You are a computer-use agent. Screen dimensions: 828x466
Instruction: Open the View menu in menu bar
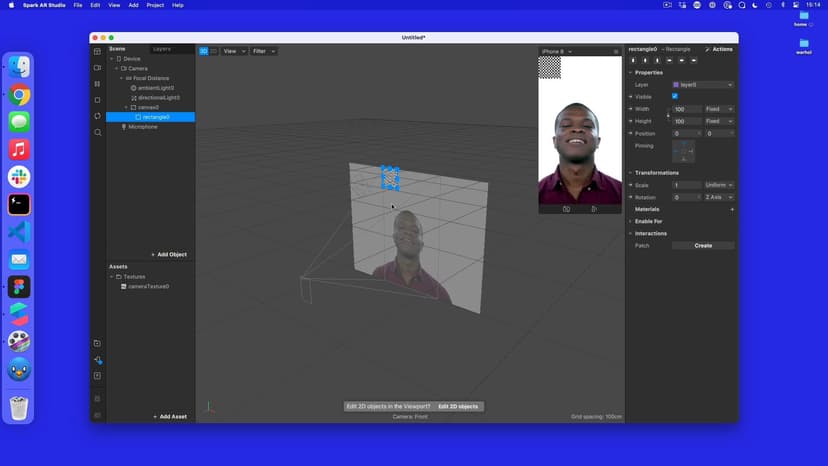click(x=114, y=5)
